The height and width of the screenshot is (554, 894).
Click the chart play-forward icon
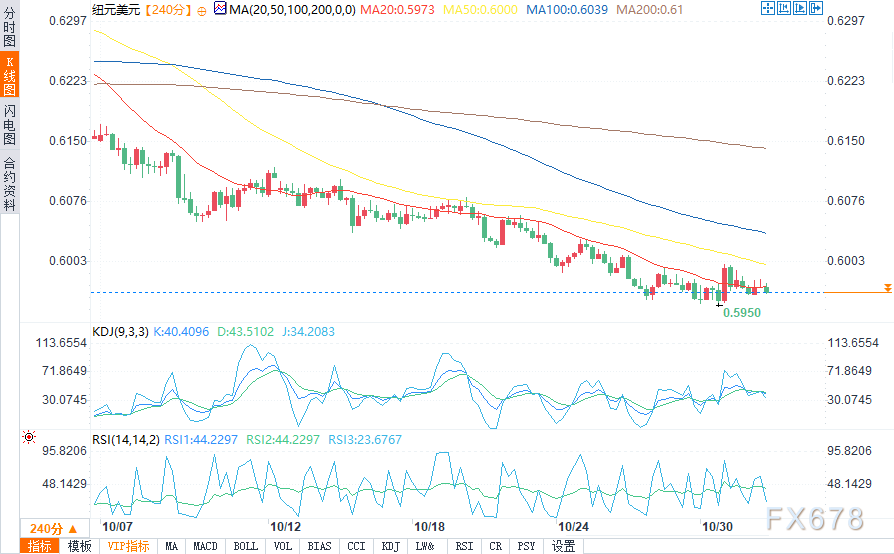[x=799, y=8]
